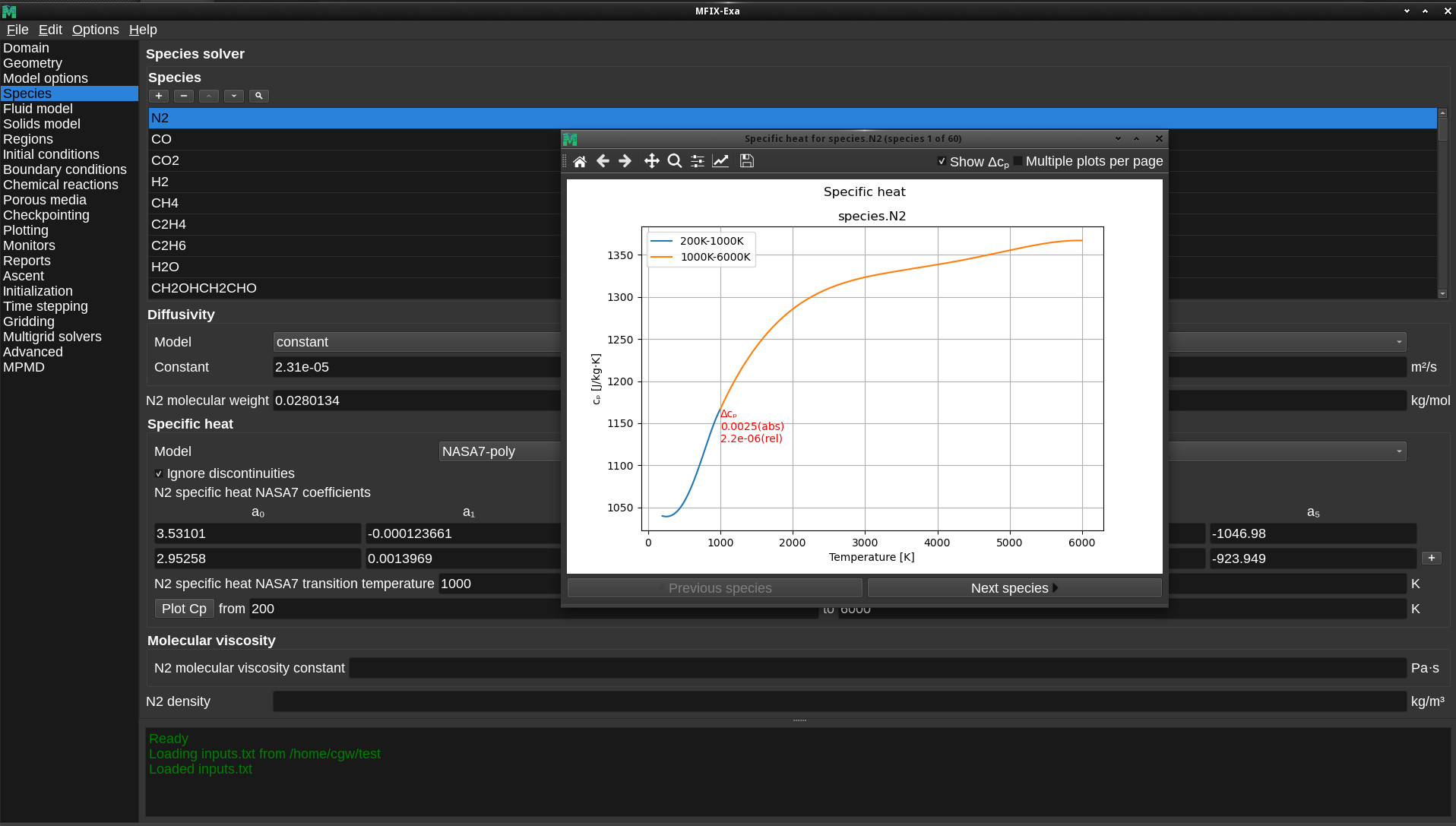1456x826 pixels.
Task: Open the File menu
Action: [17, 30]
